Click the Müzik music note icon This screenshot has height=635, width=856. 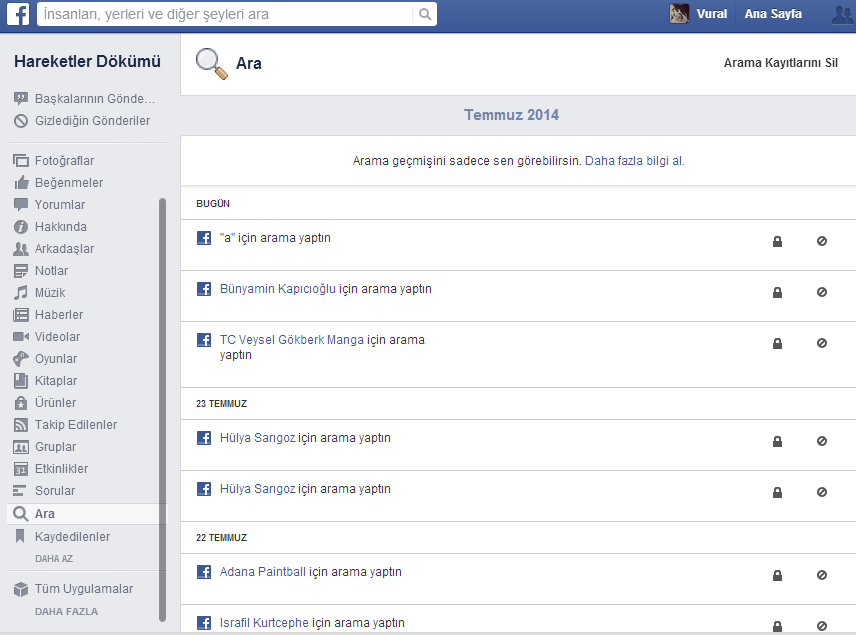tap(21, 293)
